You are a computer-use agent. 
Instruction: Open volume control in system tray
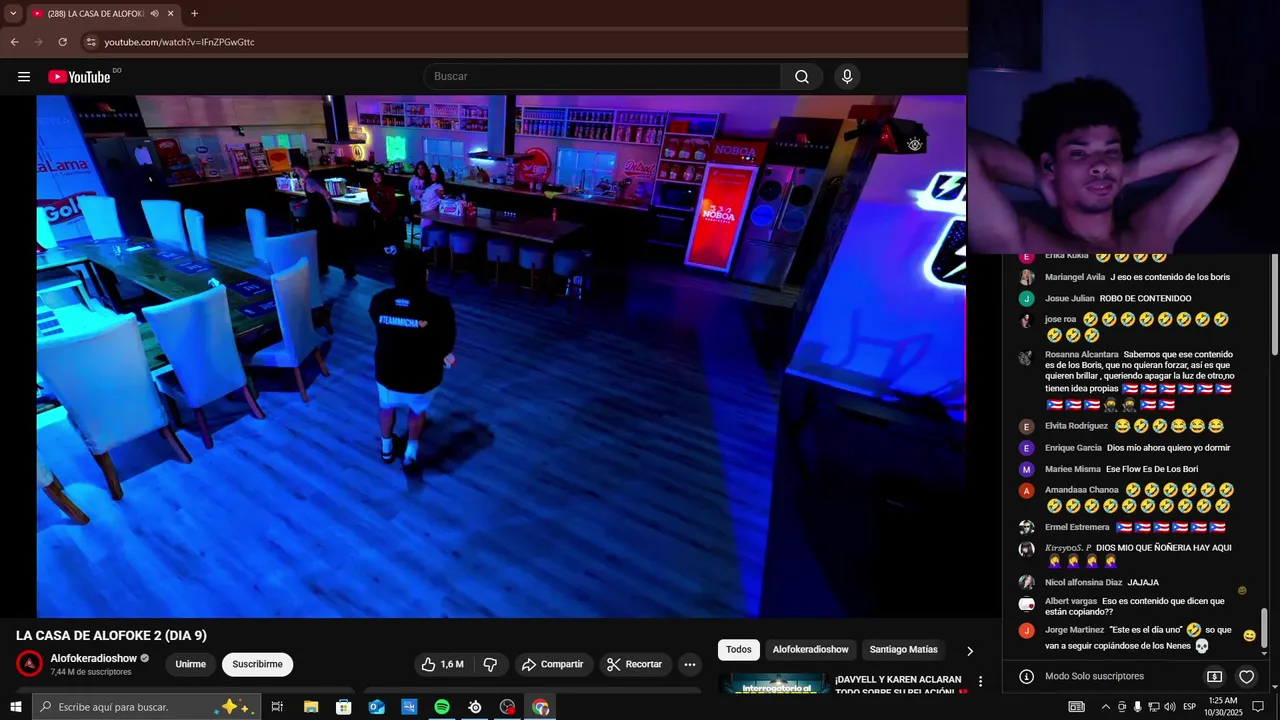(x=1170, y=707)
